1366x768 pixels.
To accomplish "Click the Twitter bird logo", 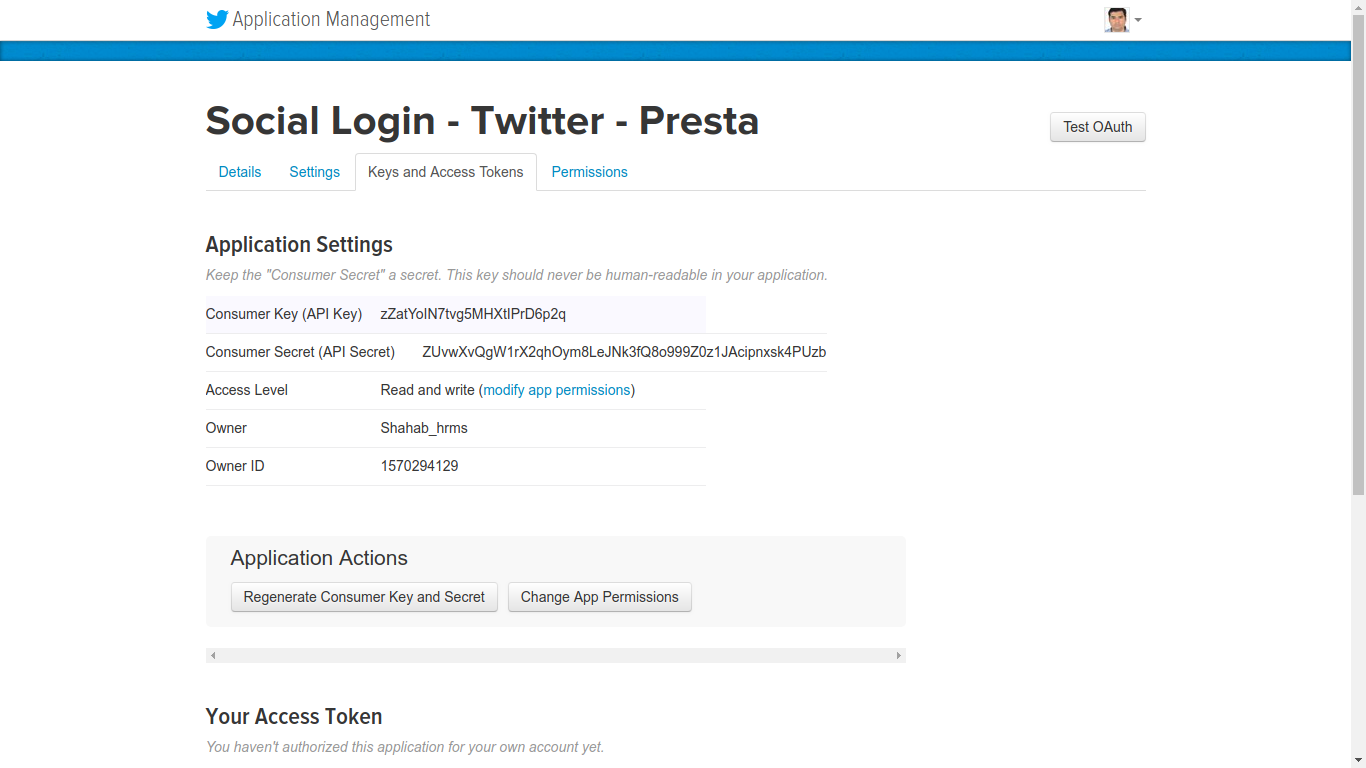I will 217,20.
